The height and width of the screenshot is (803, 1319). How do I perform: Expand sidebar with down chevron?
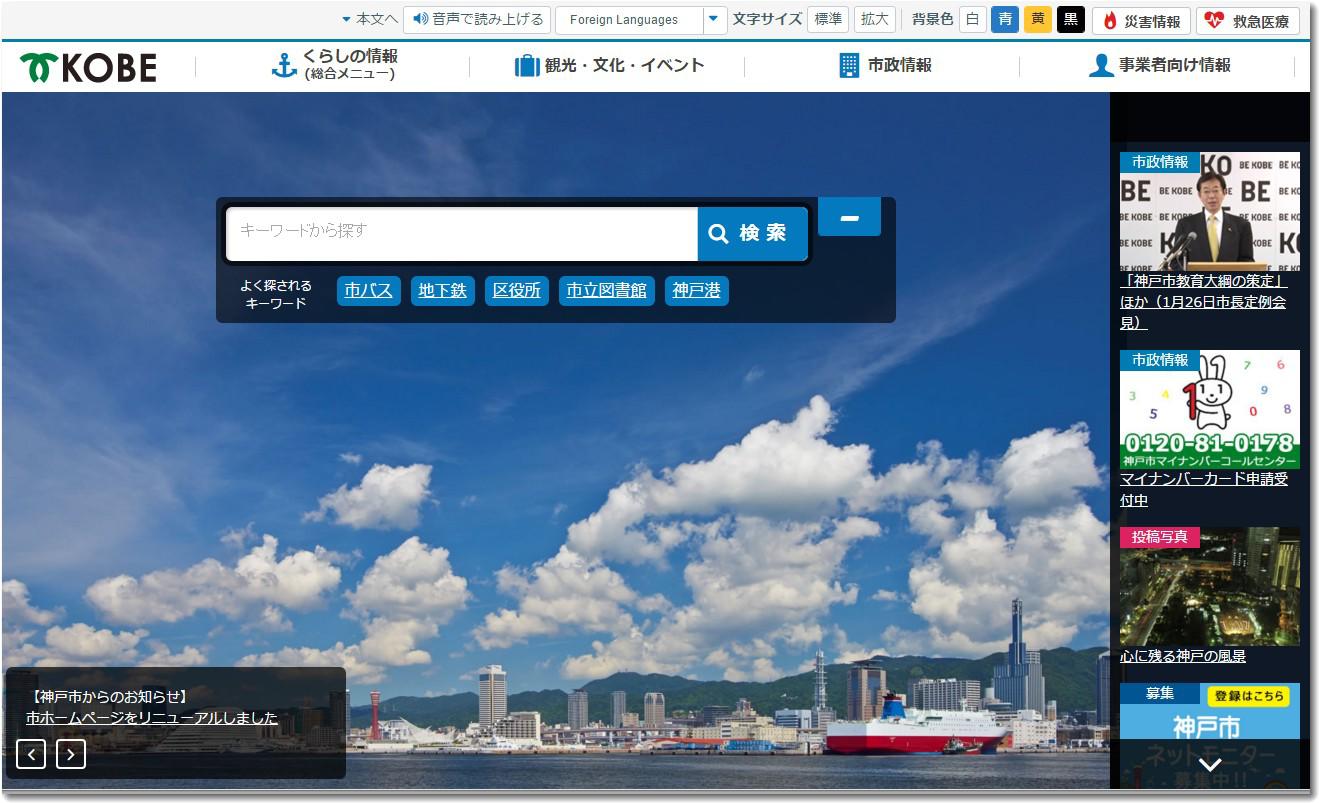pyautogui.click(x=1210, y=765)
